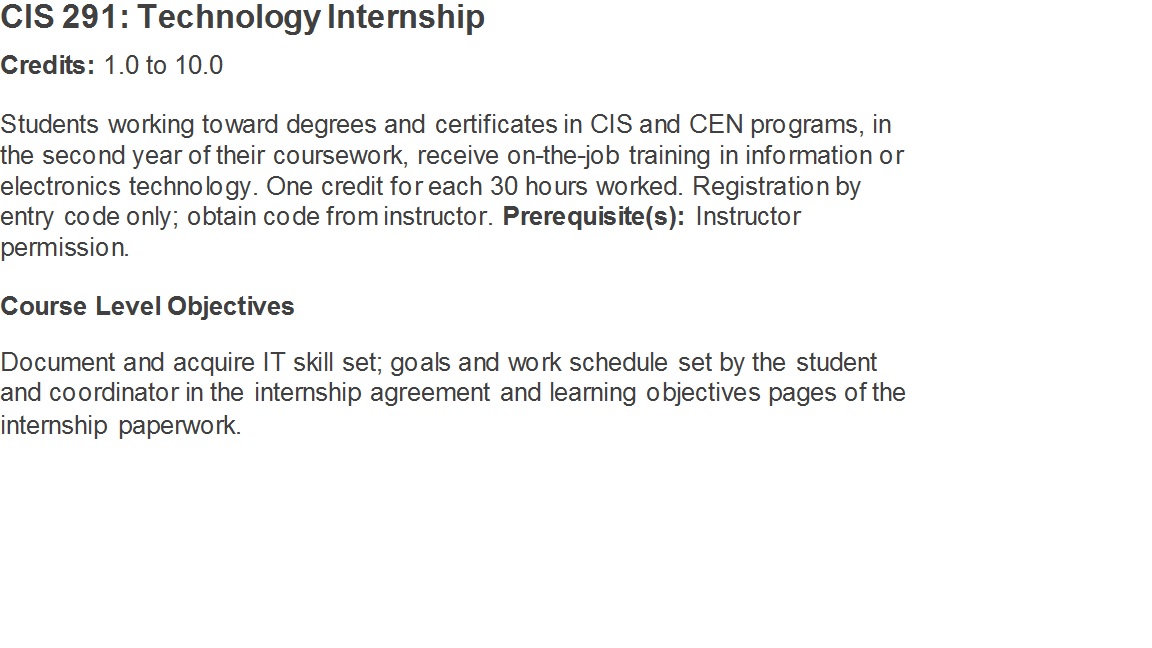Screen dimensions: 1152x648
Task: Click the word permission ending the paragraph
Action: pos(63,248)
